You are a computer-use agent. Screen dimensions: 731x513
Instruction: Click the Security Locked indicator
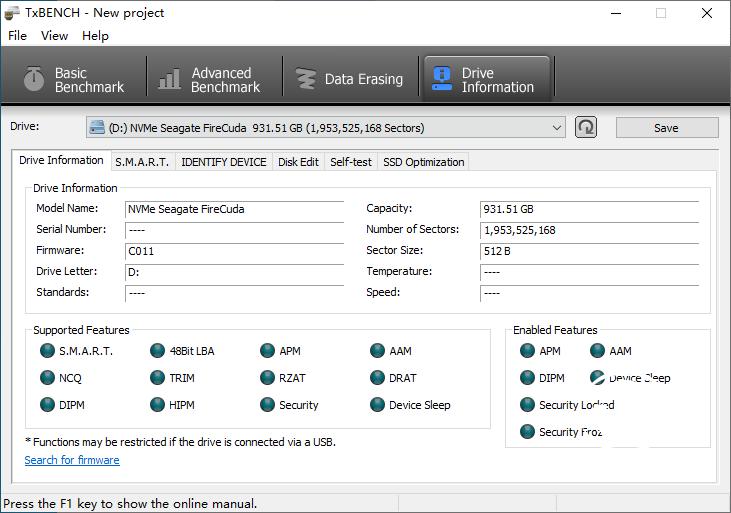tap(527, 405)
